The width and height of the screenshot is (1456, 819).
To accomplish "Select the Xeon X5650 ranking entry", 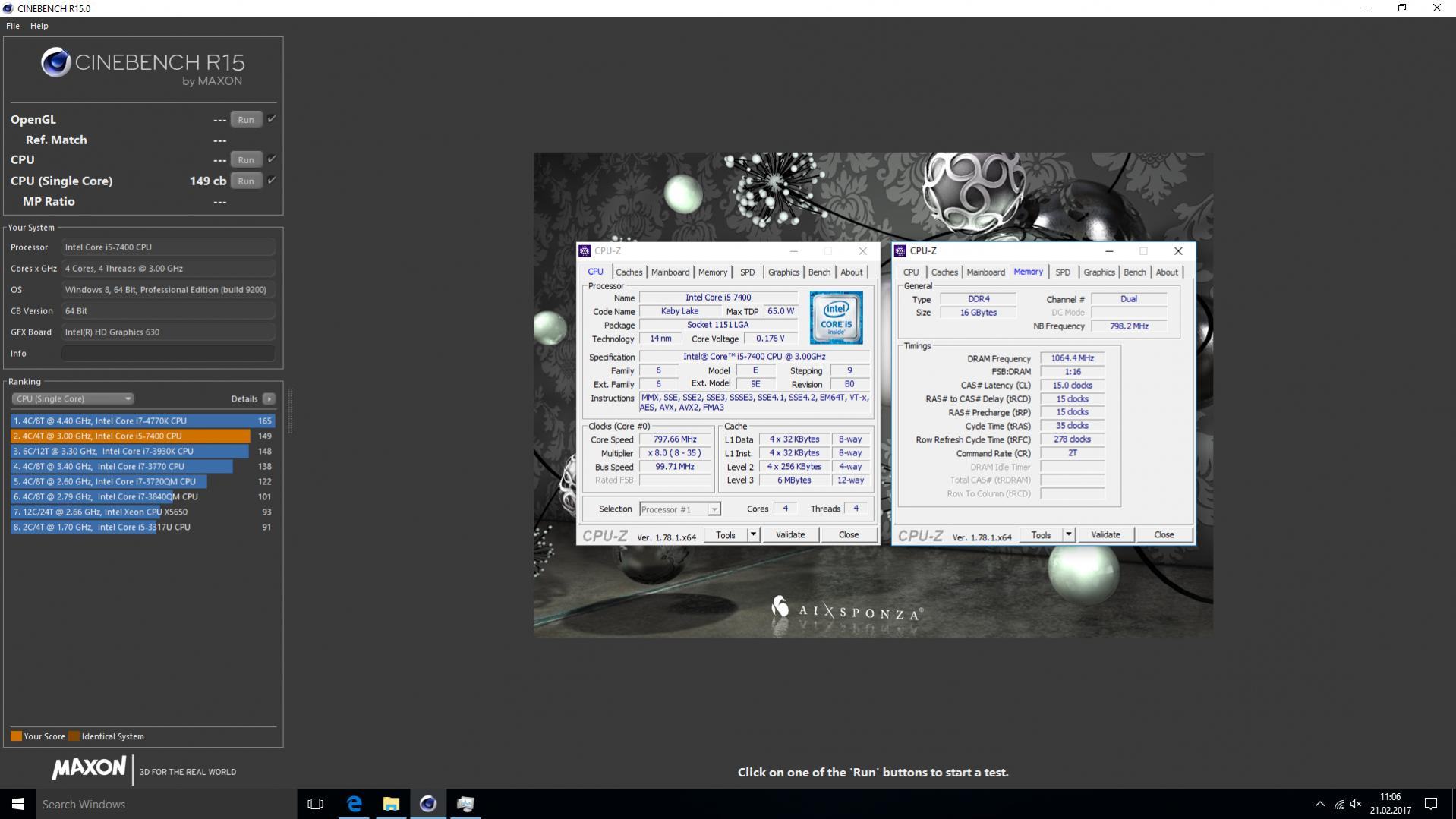I will (143, 512).
